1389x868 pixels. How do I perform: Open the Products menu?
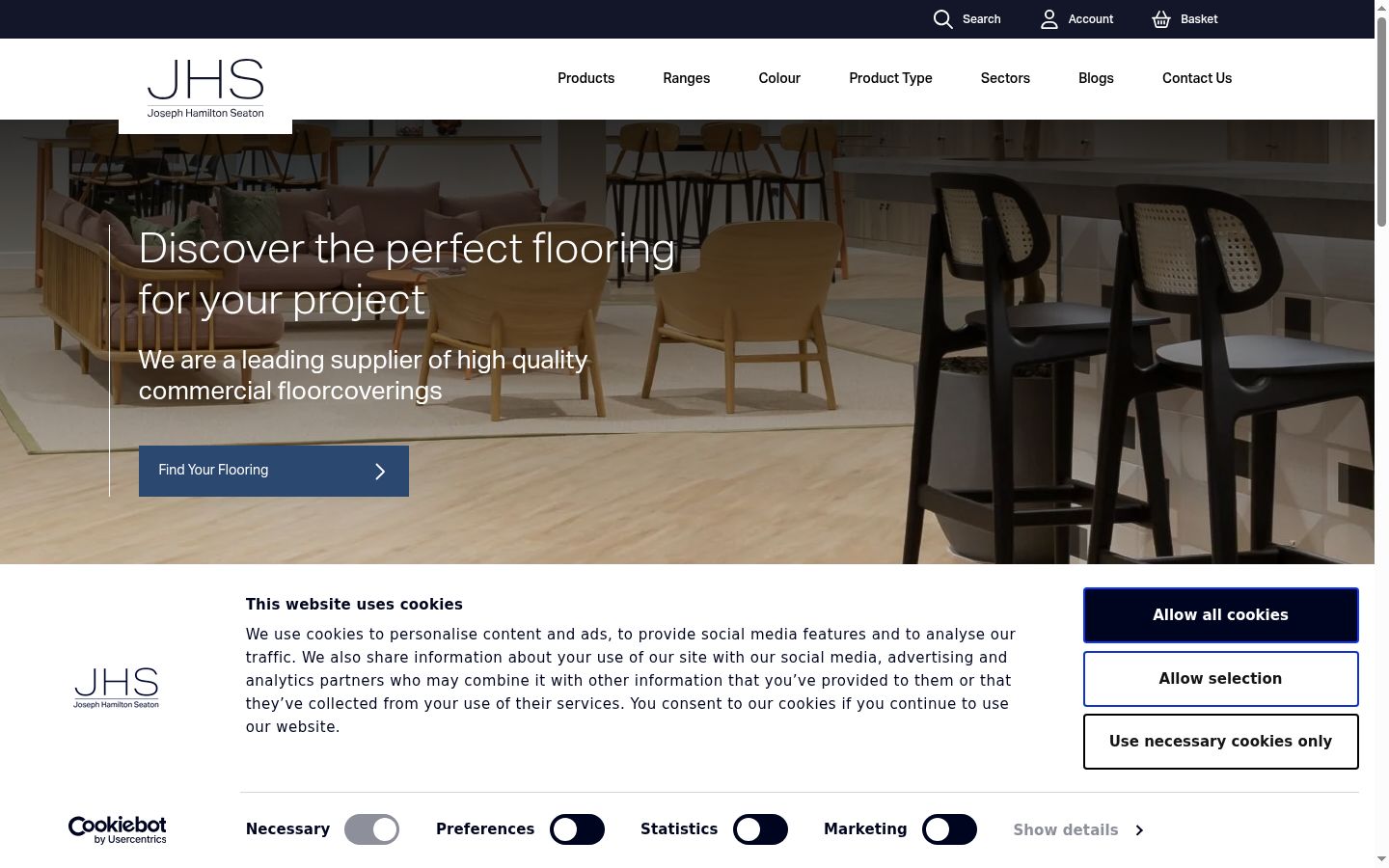pos(586,78)
